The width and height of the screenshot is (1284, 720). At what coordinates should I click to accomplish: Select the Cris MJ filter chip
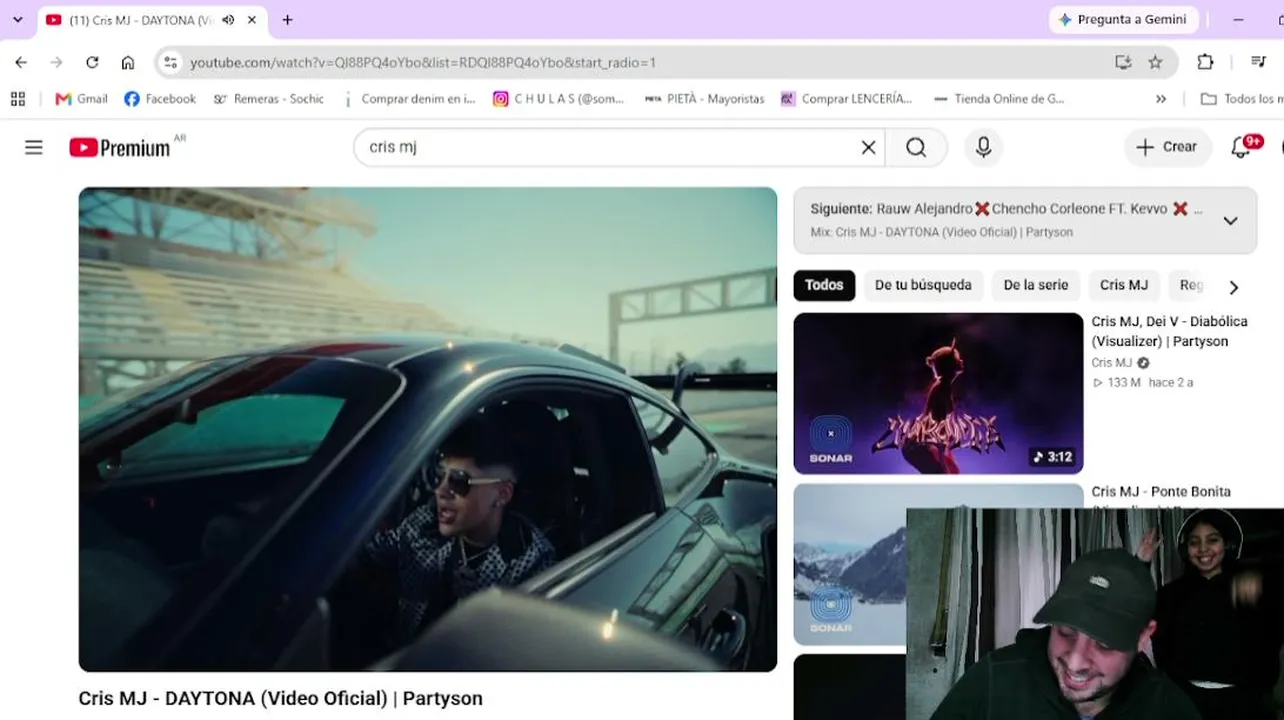[1124, 285]
